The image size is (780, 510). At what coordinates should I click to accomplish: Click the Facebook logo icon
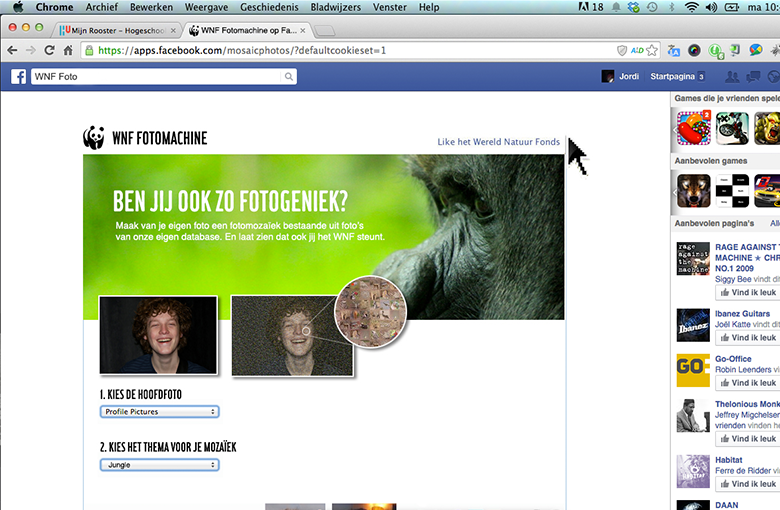click(18, 77)
